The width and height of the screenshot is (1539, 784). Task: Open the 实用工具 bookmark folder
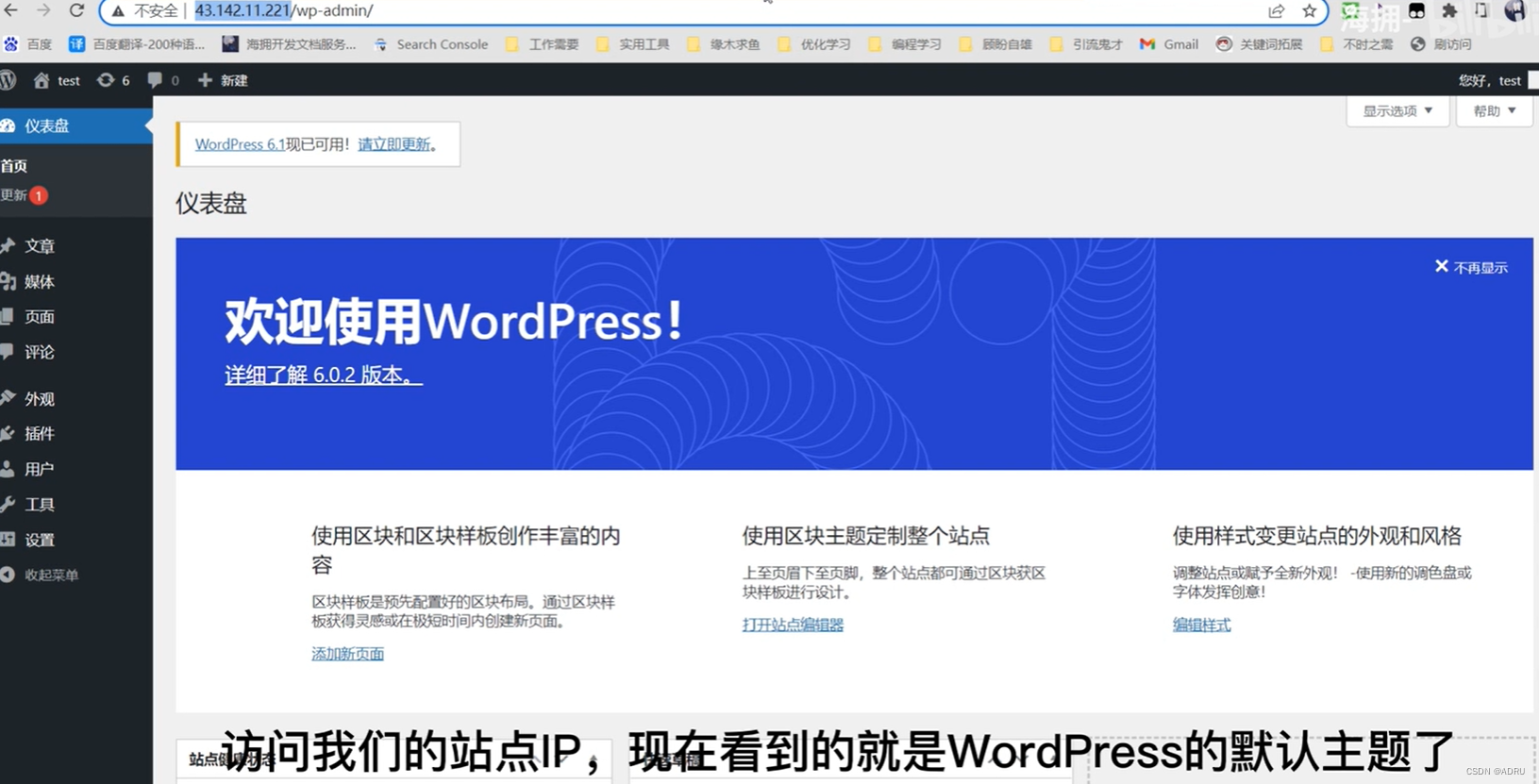tap(633, 44)
